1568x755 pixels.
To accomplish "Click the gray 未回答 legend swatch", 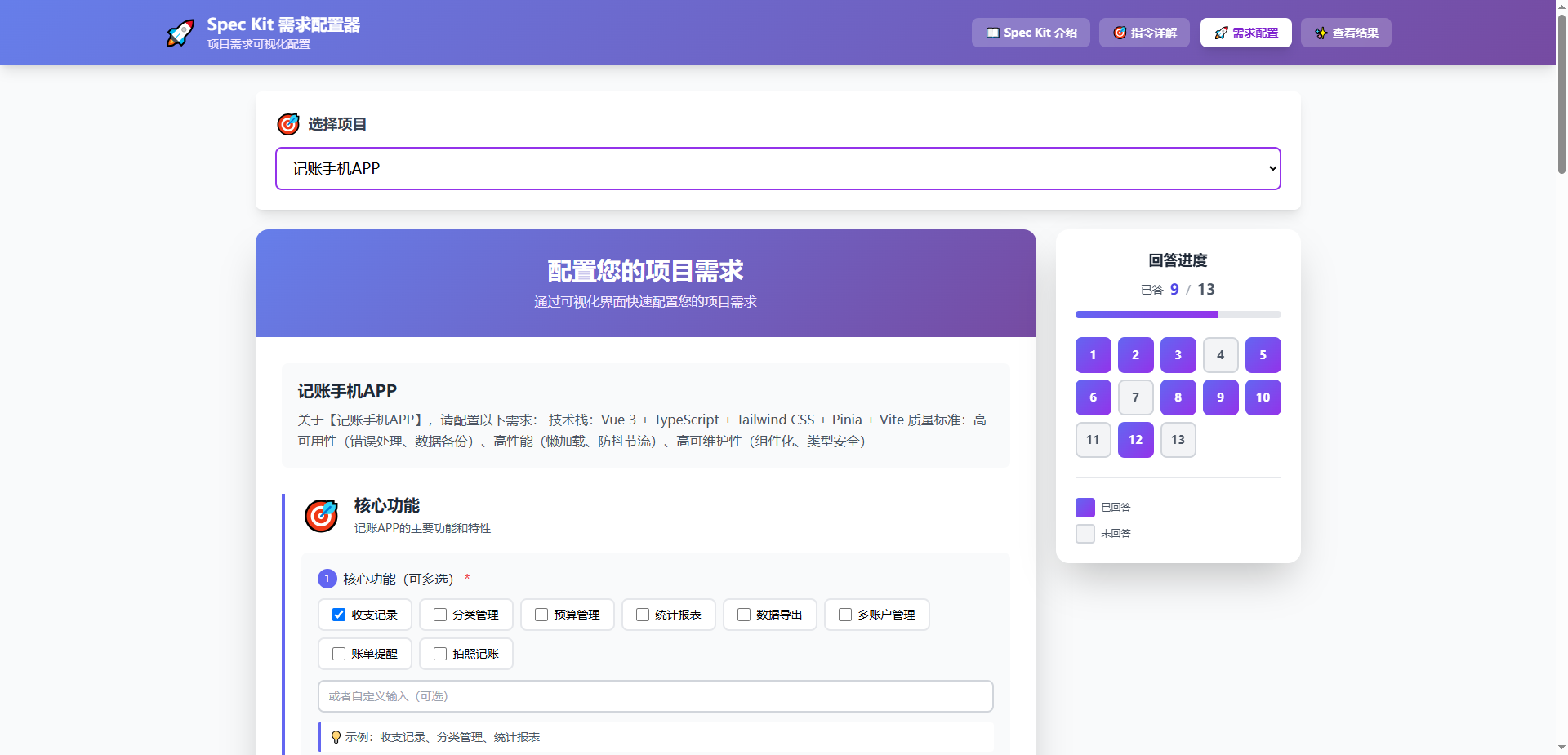I will (x=1085, y=534).
